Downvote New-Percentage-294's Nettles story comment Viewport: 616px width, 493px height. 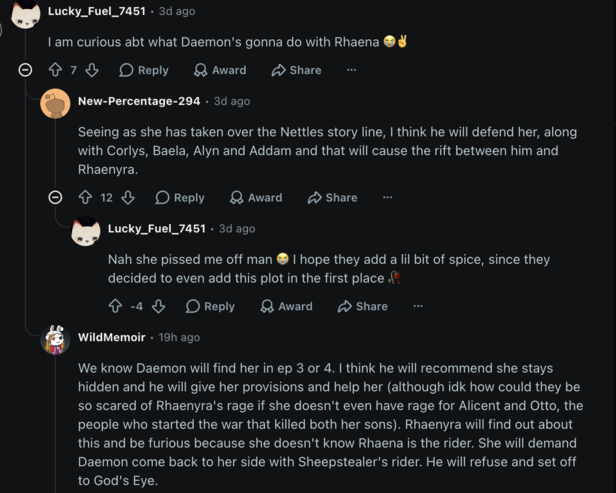click(128, 197)
